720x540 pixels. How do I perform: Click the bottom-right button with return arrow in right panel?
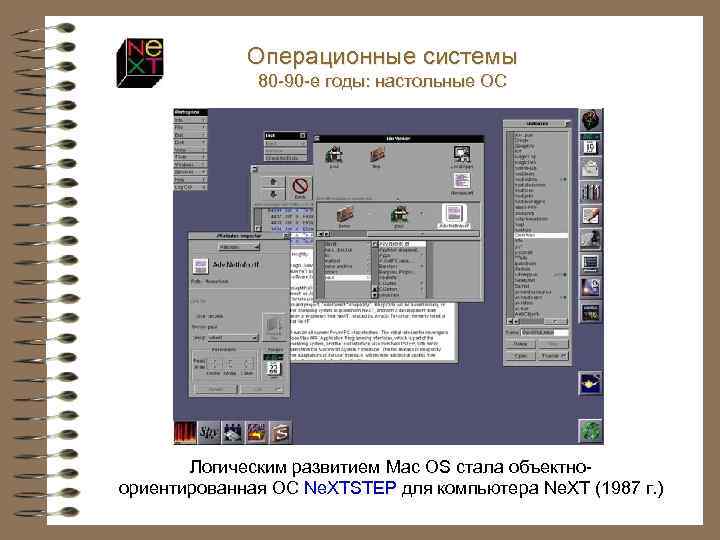[554, 356]
